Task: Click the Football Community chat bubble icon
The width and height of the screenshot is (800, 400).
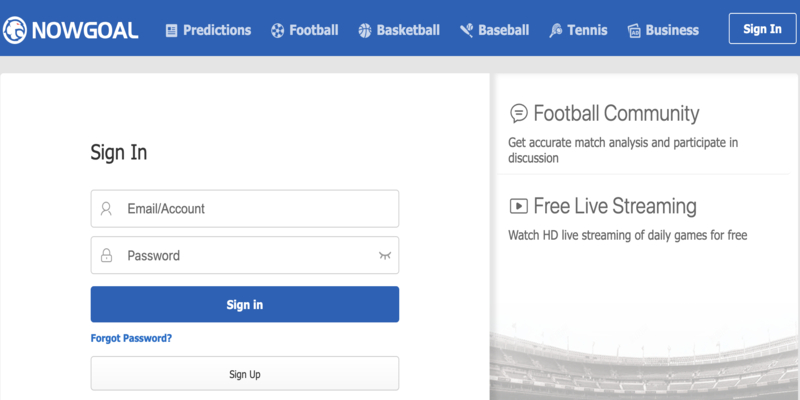Action: click(x=519, y=113)
